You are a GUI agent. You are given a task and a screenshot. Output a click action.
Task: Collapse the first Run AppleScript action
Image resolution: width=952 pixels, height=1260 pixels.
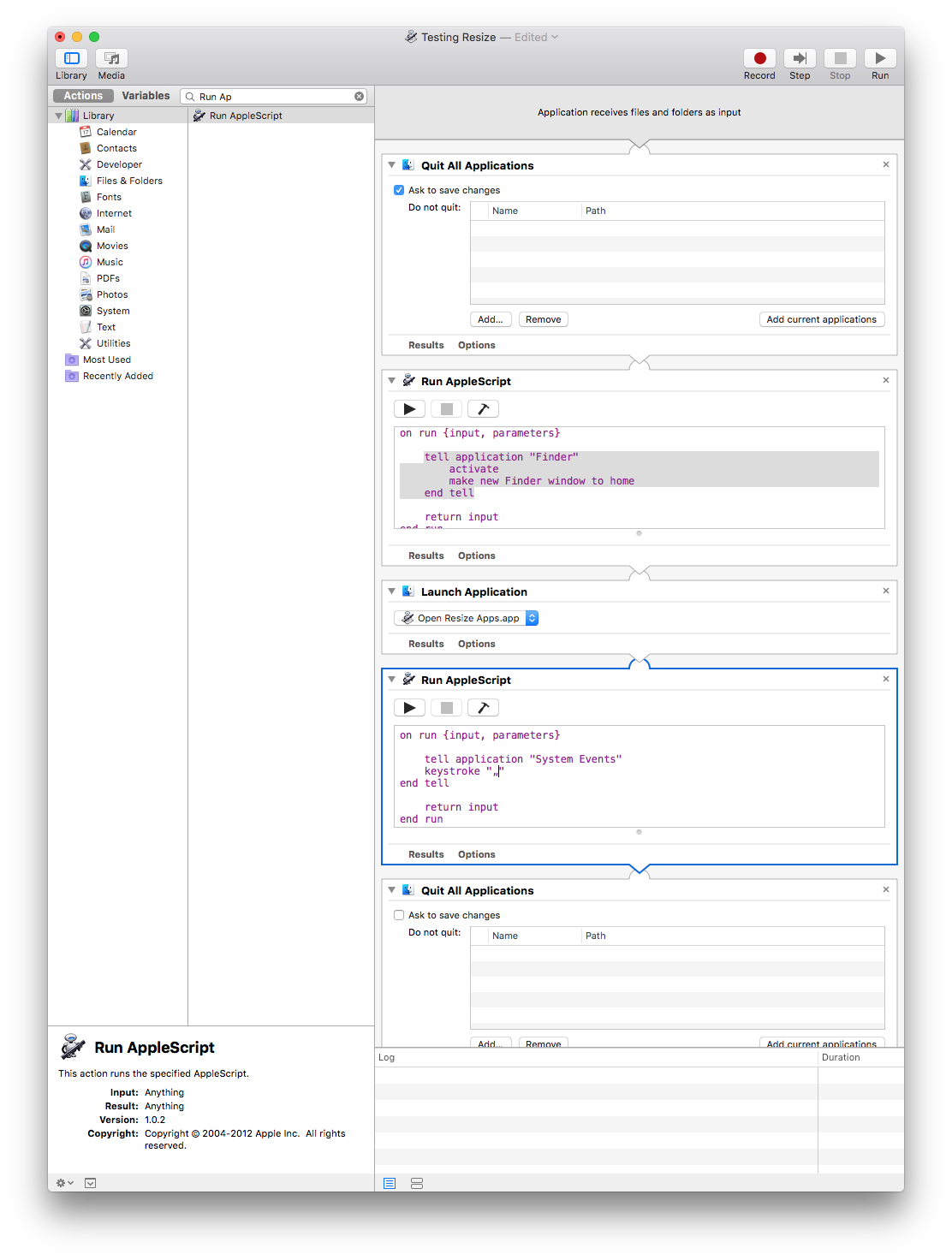(x=391, y=381)
